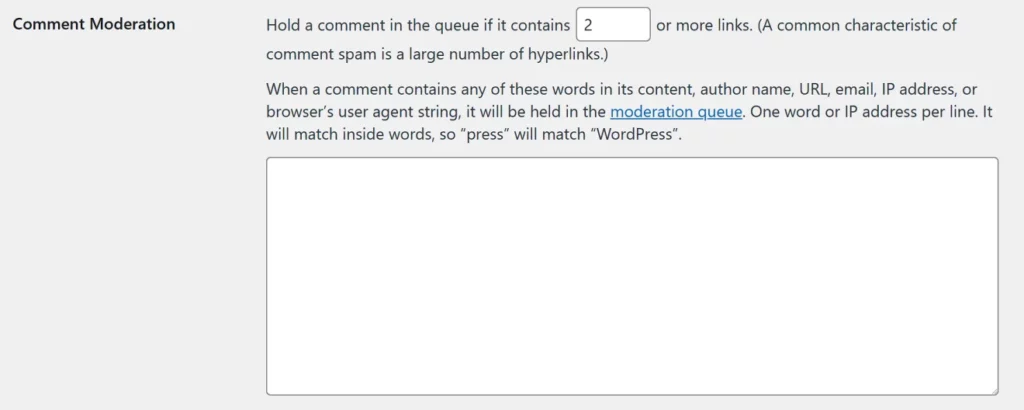Click the Comment Moderation section heading

(x=94, y=24)
